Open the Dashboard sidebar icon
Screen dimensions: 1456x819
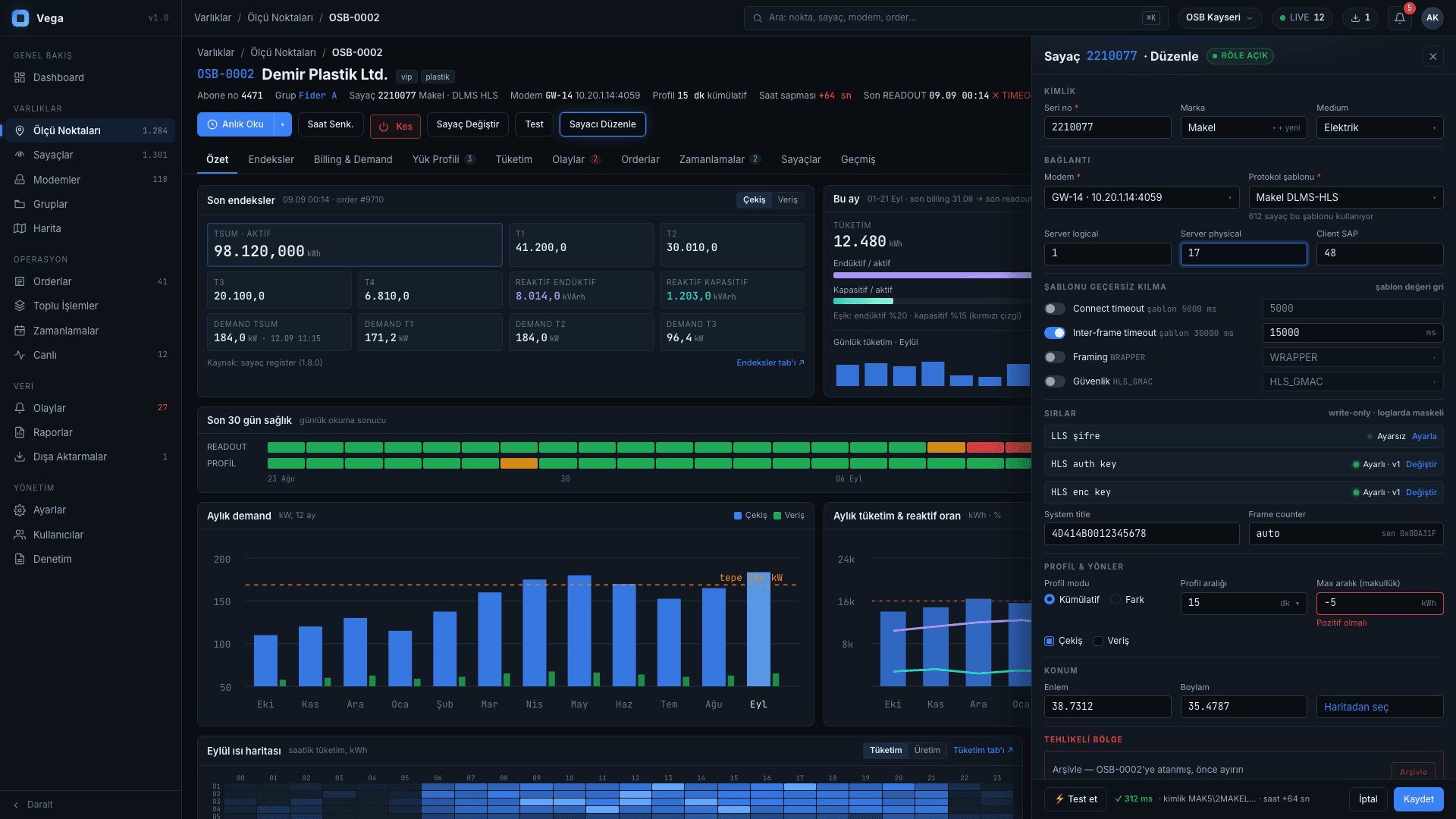click(20, 77)
